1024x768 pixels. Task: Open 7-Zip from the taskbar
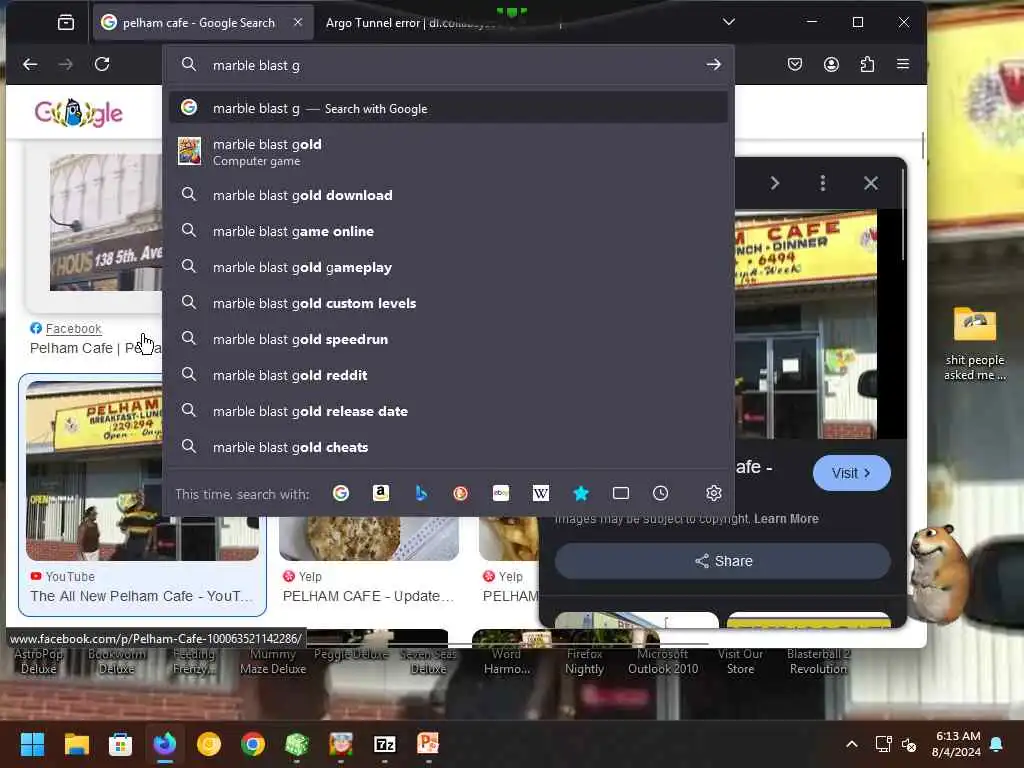tap(385, 744)
